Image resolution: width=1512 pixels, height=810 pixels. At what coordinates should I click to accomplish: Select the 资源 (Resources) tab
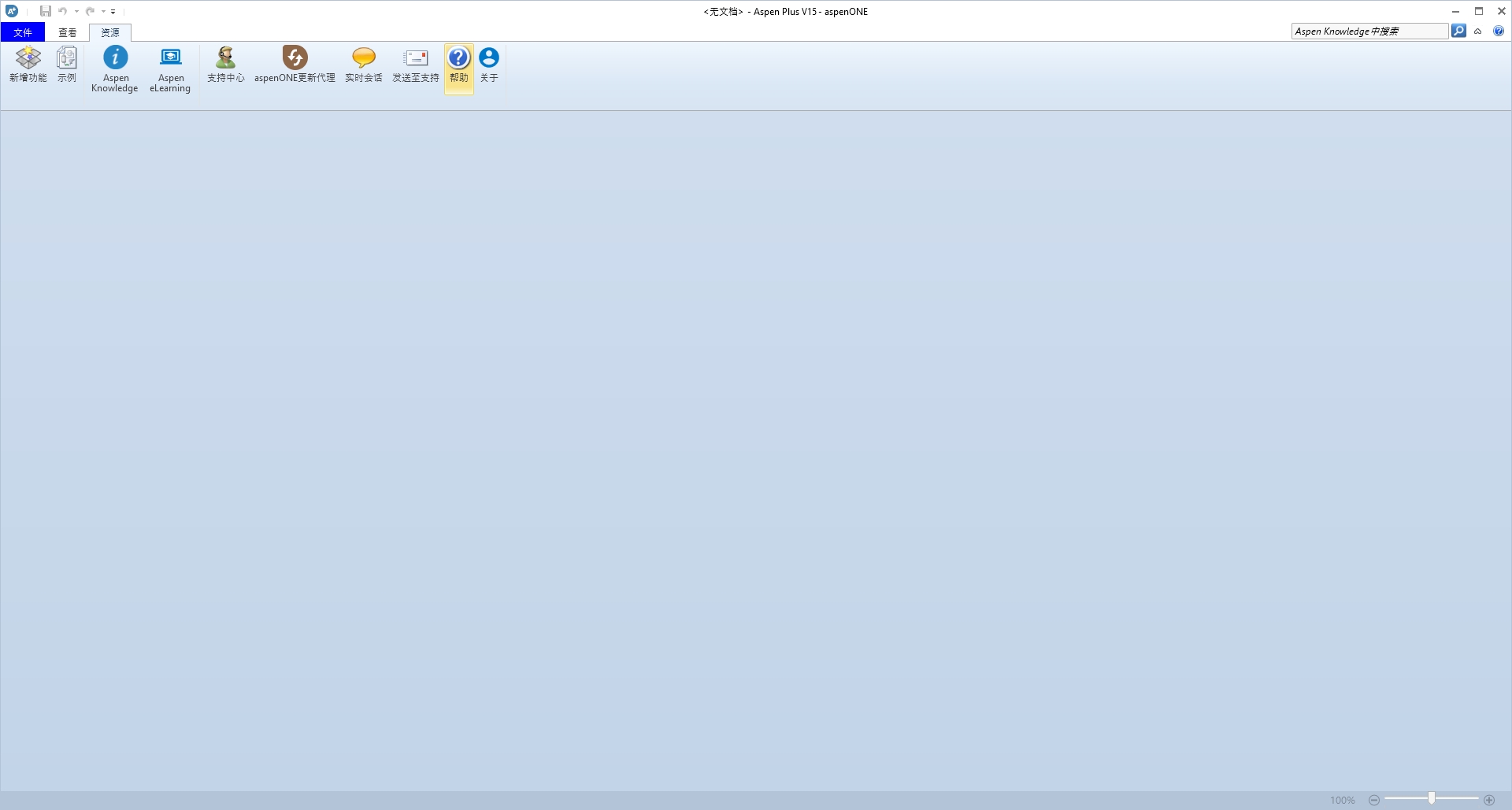pyautogui.click(x=110, y=32)
